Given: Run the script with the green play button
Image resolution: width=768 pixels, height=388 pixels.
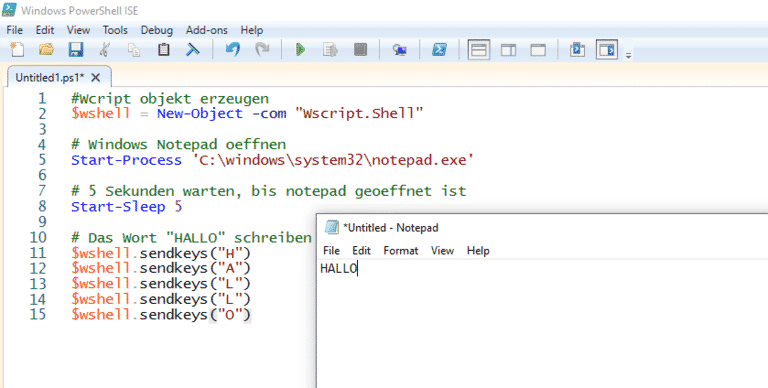Looking at the screenshot, I should tap(300, 49).
